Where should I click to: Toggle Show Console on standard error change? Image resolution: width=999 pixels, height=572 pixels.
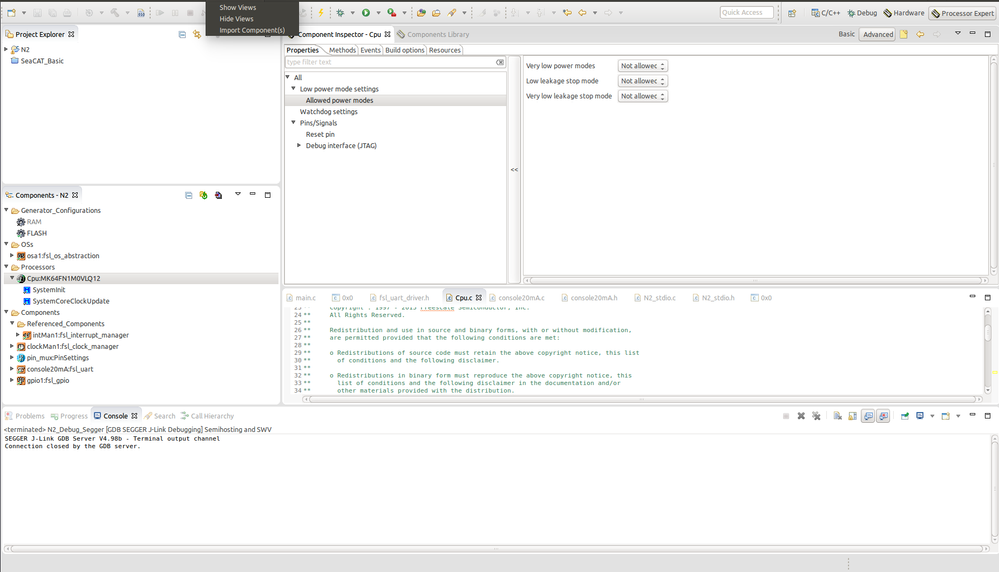(x=883, y=416)
